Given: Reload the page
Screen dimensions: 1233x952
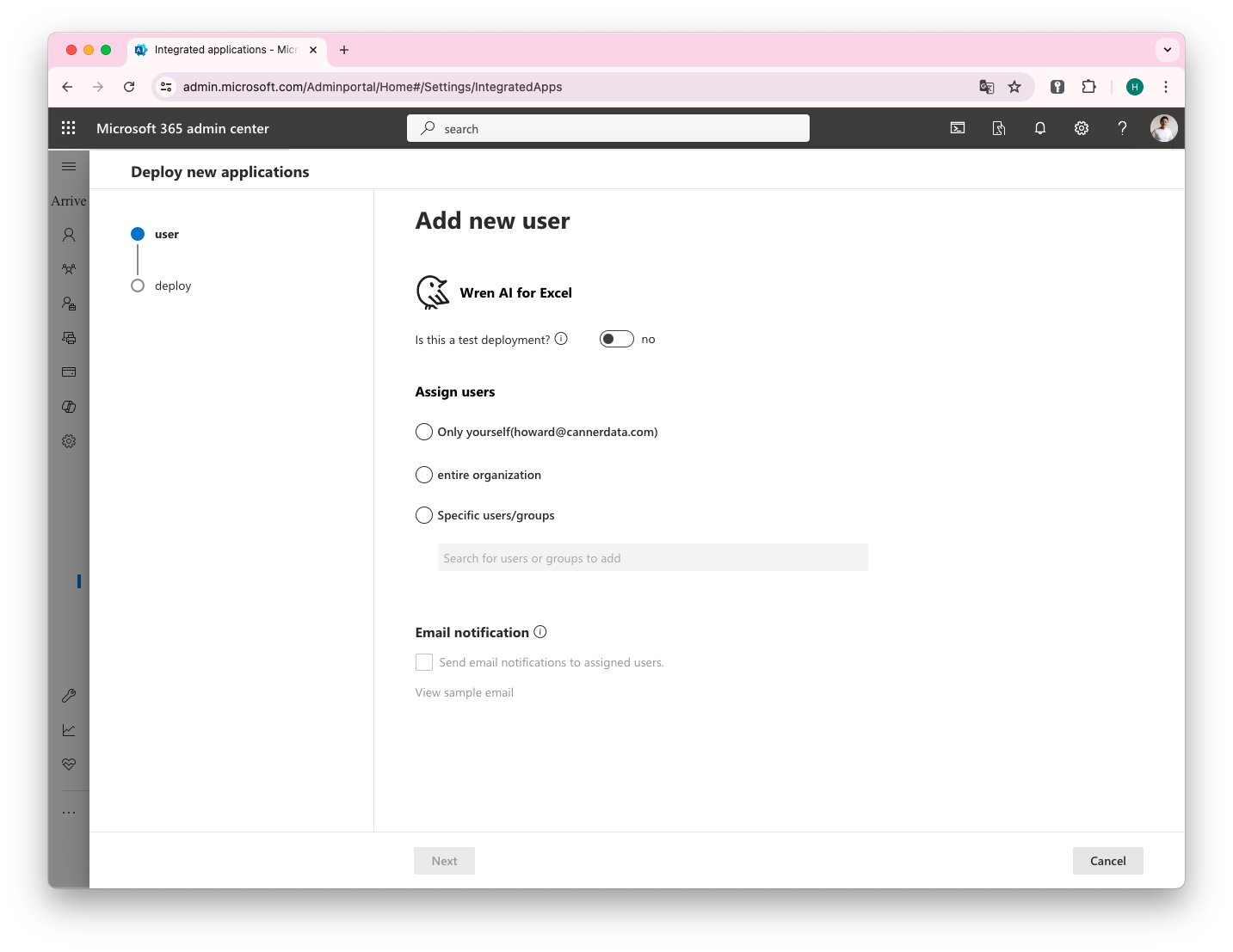Looking at the screenshot, I should coord(129,87).
